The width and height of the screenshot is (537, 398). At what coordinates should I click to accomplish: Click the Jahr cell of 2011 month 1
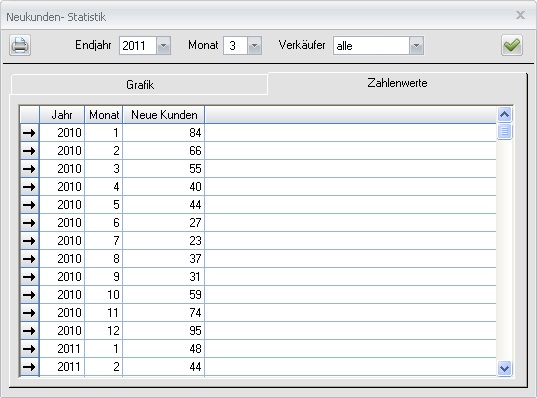(62, 349)
